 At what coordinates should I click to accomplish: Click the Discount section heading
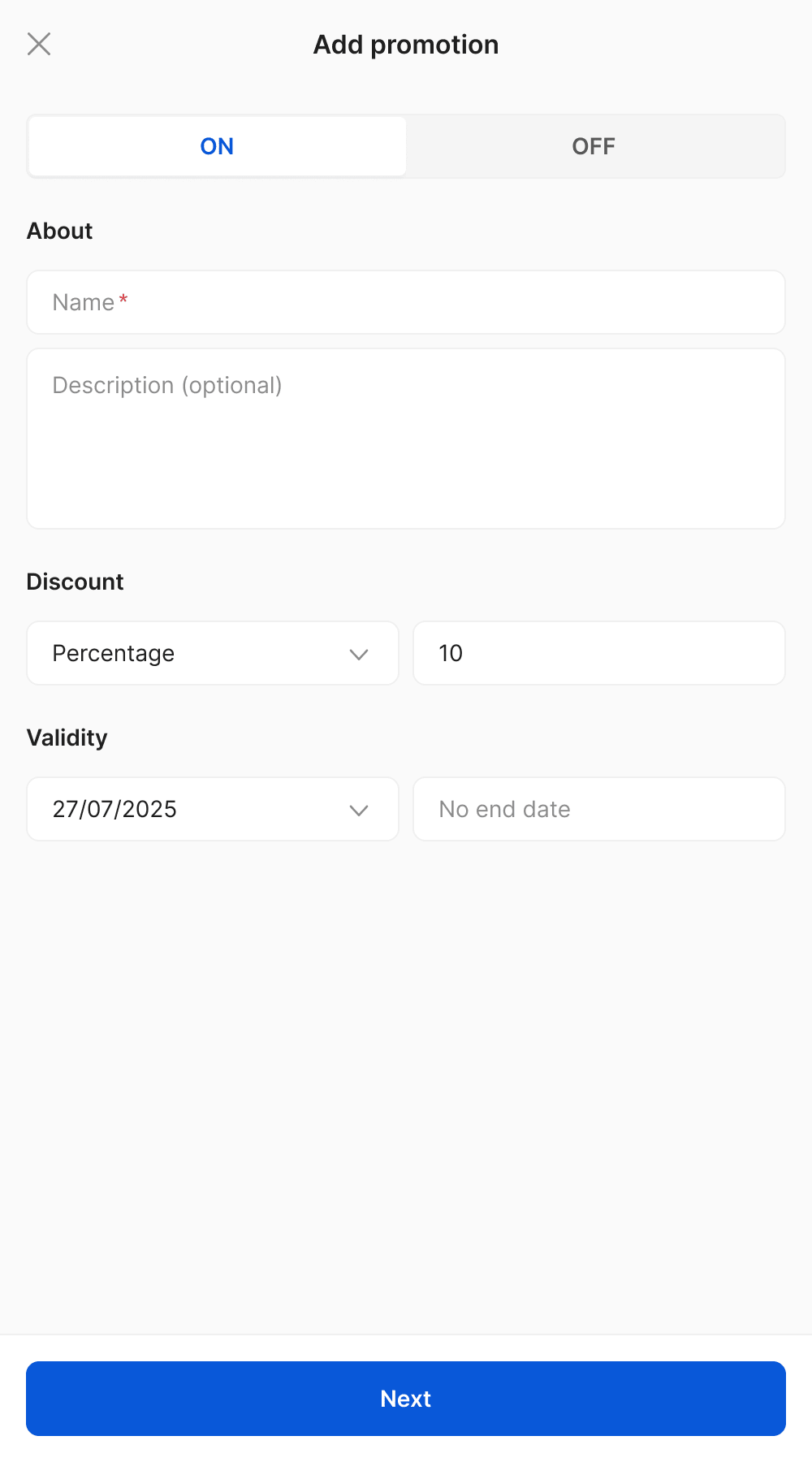[76, 582]
